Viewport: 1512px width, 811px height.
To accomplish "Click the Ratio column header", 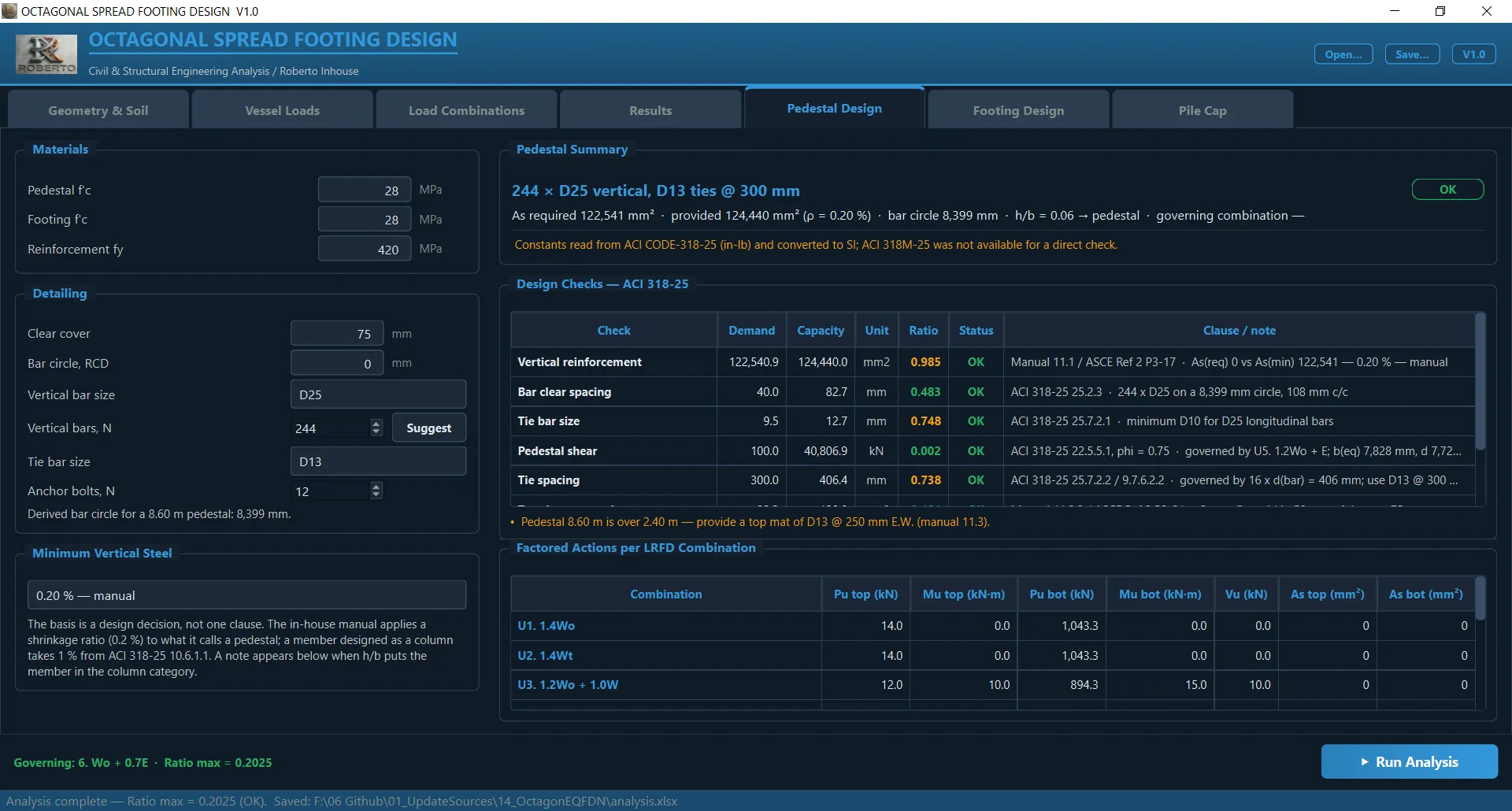I will 924,331.
